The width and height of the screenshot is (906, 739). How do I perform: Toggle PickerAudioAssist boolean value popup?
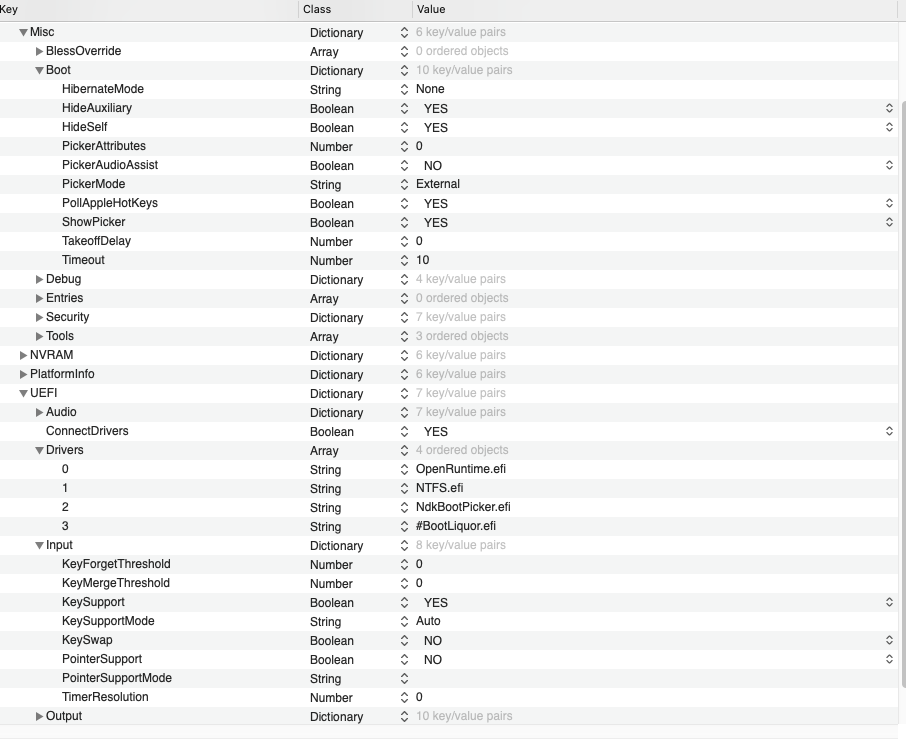pos(889,165)
